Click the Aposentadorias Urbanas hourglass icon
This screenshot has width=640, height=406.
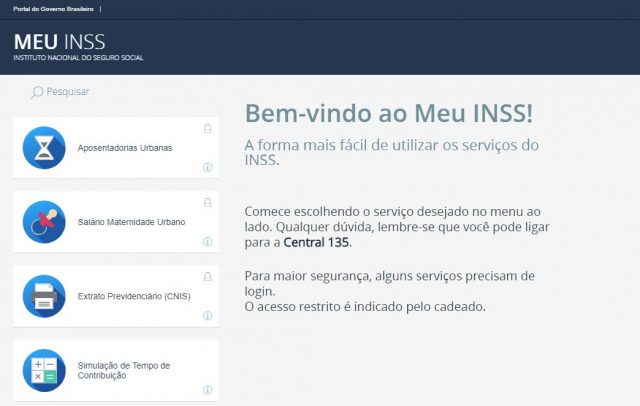pos(44,148)
